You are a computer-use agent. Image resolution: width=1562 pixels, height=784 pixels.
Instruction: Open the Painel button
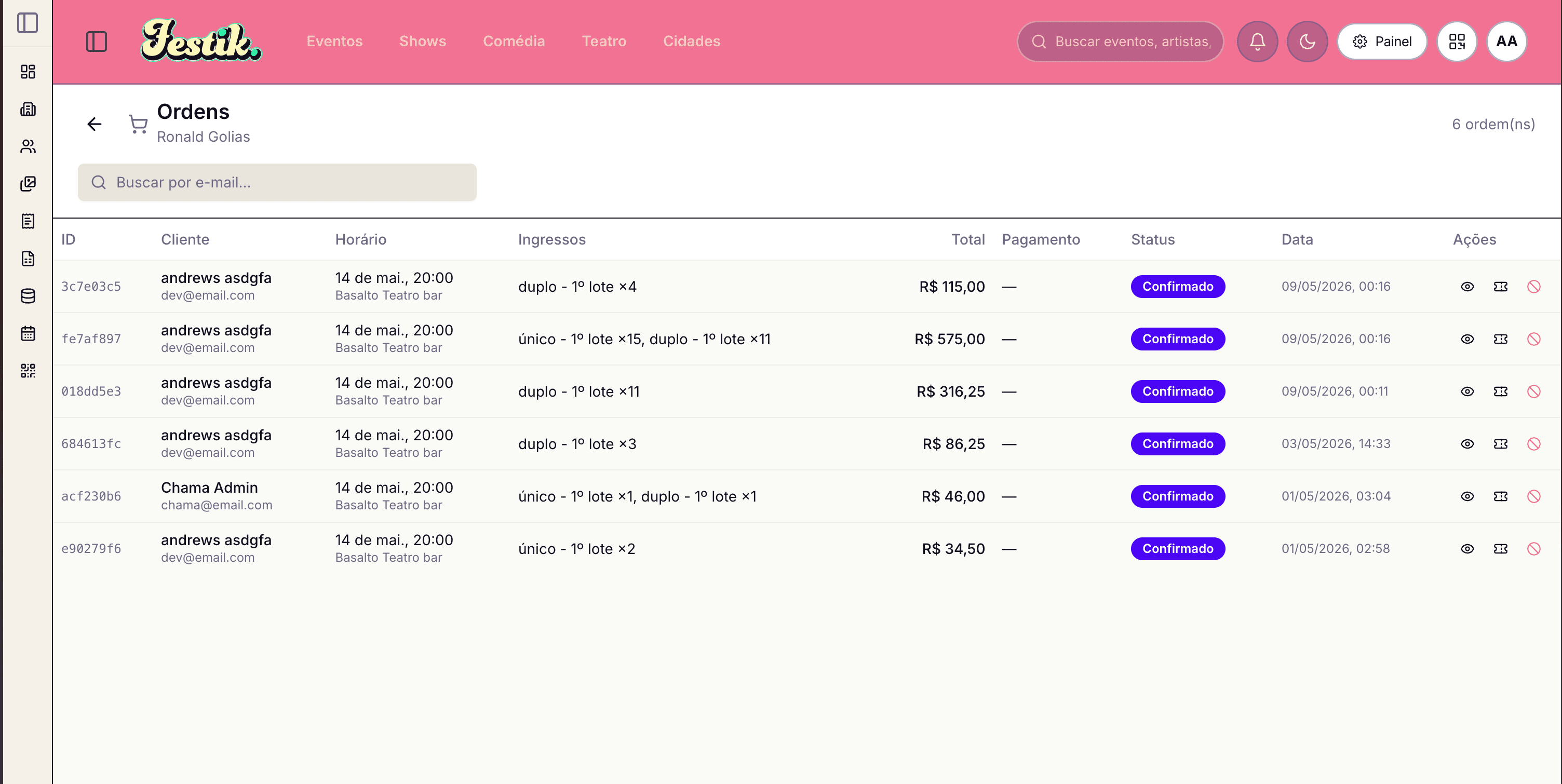1382,41
